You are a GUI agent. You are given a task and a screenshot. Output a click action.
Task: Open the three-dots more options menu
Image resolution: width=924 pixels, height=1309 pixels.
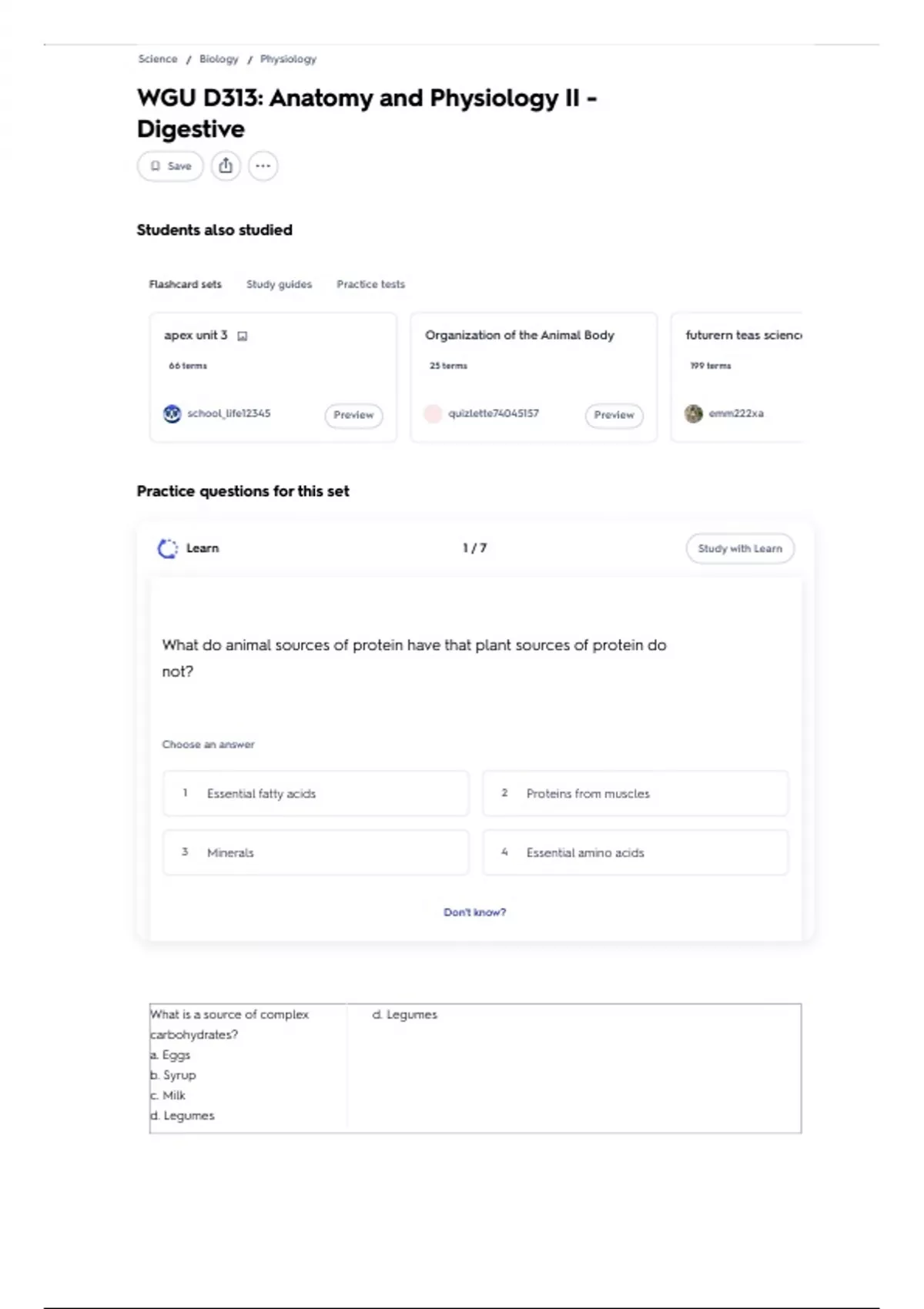point(263,166)
